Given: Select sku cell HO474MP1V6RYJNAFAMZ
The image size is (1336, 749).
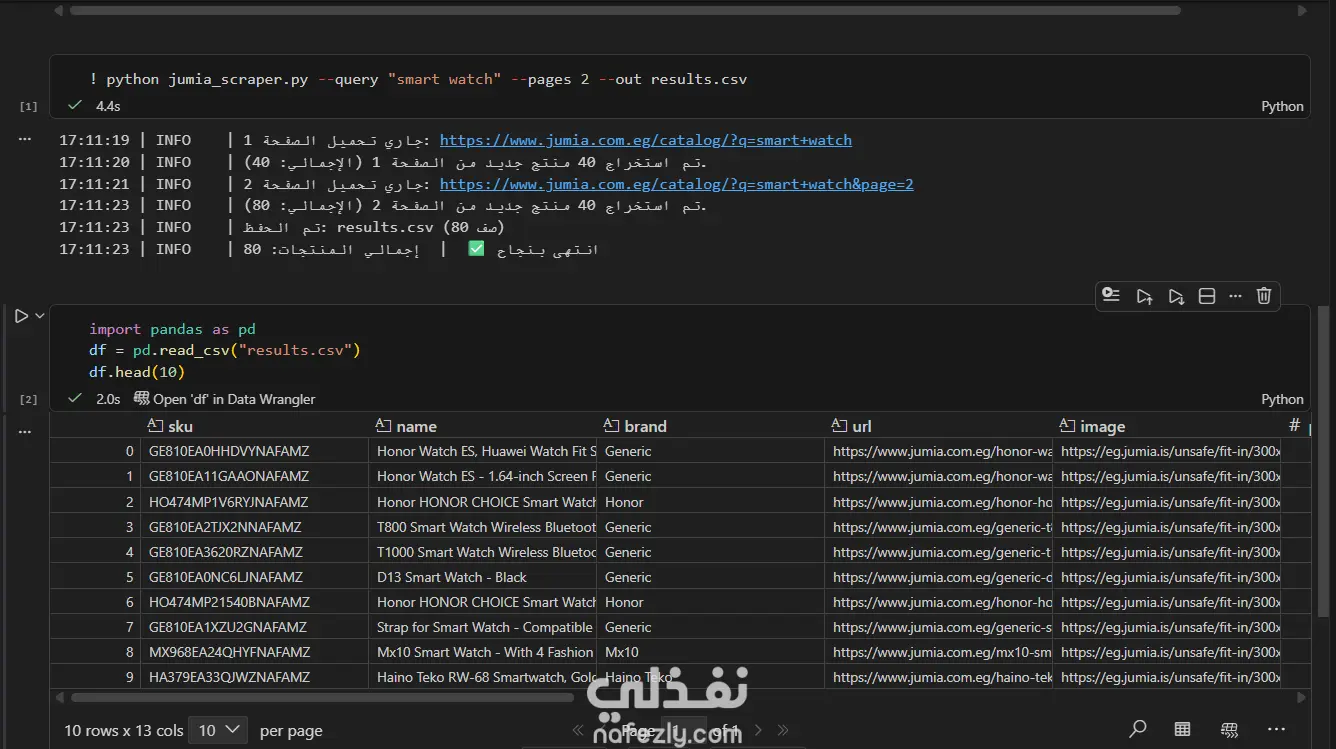Looking at the screenshot, I should coord(254,502).
